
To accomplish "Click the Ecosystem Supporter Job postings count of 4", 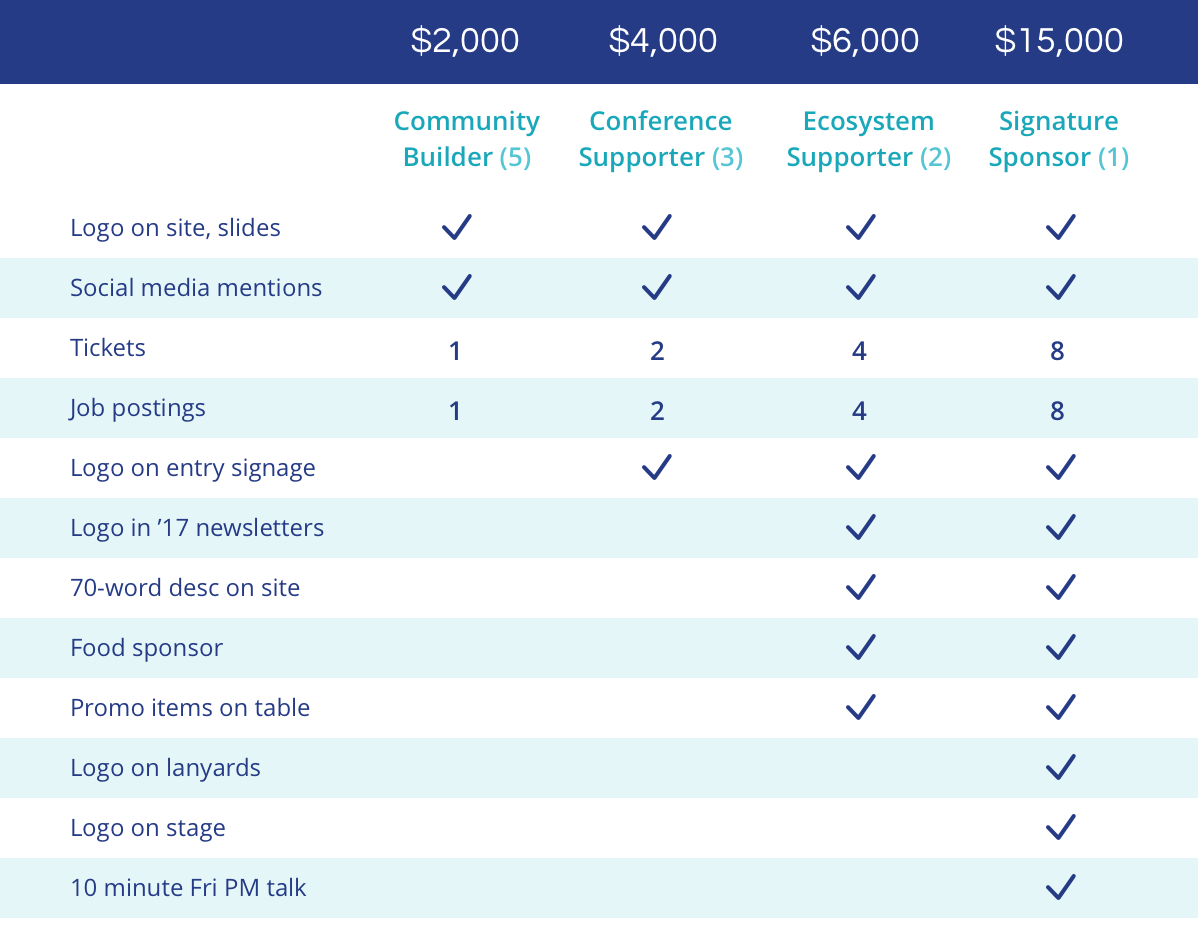I will 859,411.
